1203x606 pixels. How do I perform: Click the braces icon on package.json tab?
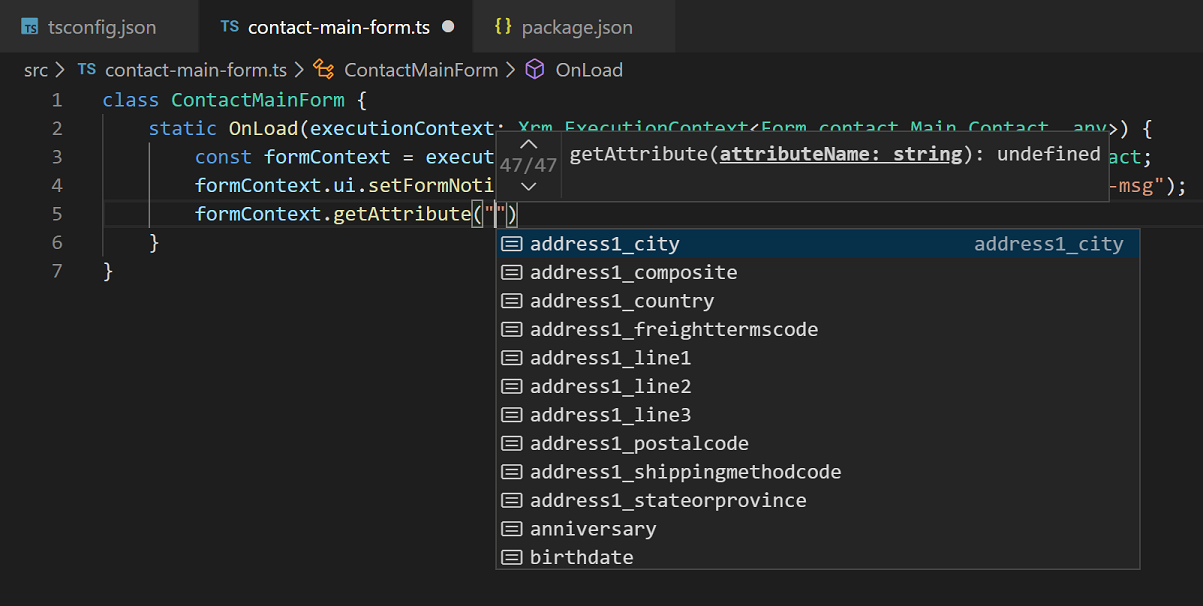coord(503,27)
